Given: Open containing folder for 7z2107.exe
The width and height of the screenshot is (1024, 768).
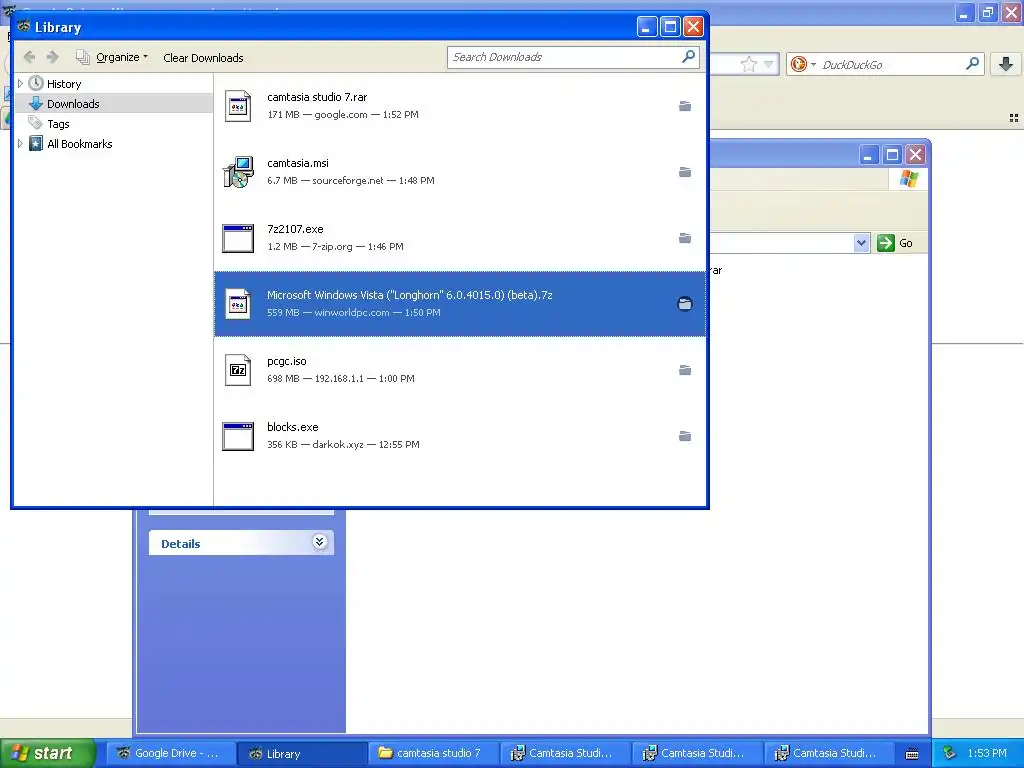Looking at the screenshot, I should coord(684,238).
